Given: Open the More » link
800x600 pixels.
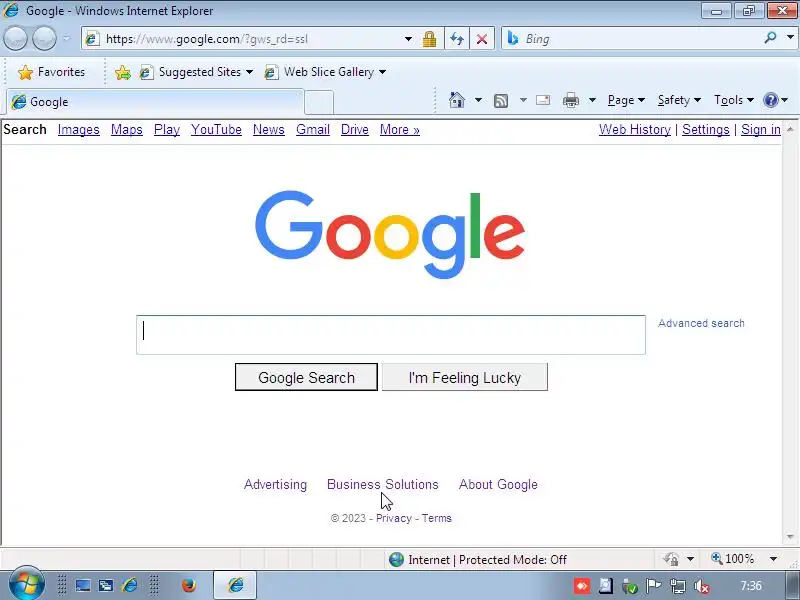Looking at the screenshot, I should (399, 130).
